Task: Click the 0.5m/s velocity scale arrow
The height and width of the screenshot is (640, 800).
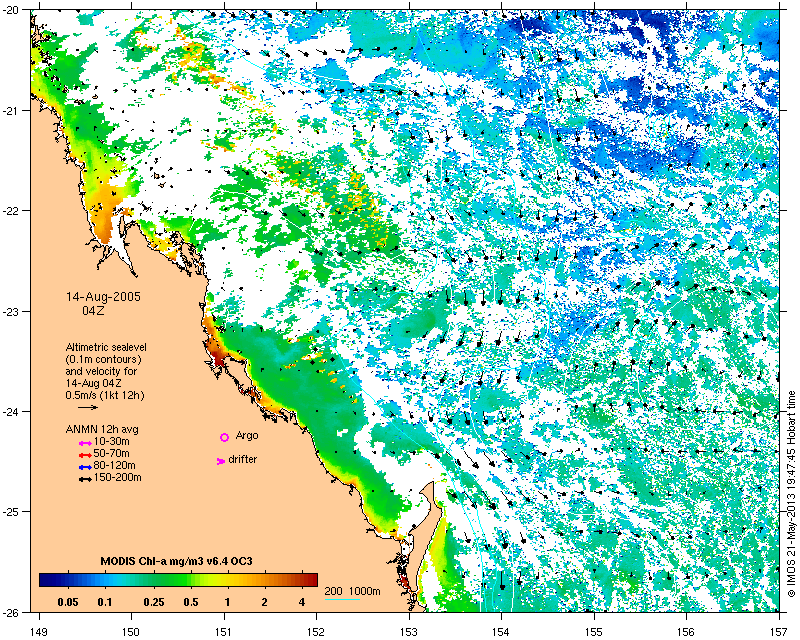Action: (x=88, y=407)
